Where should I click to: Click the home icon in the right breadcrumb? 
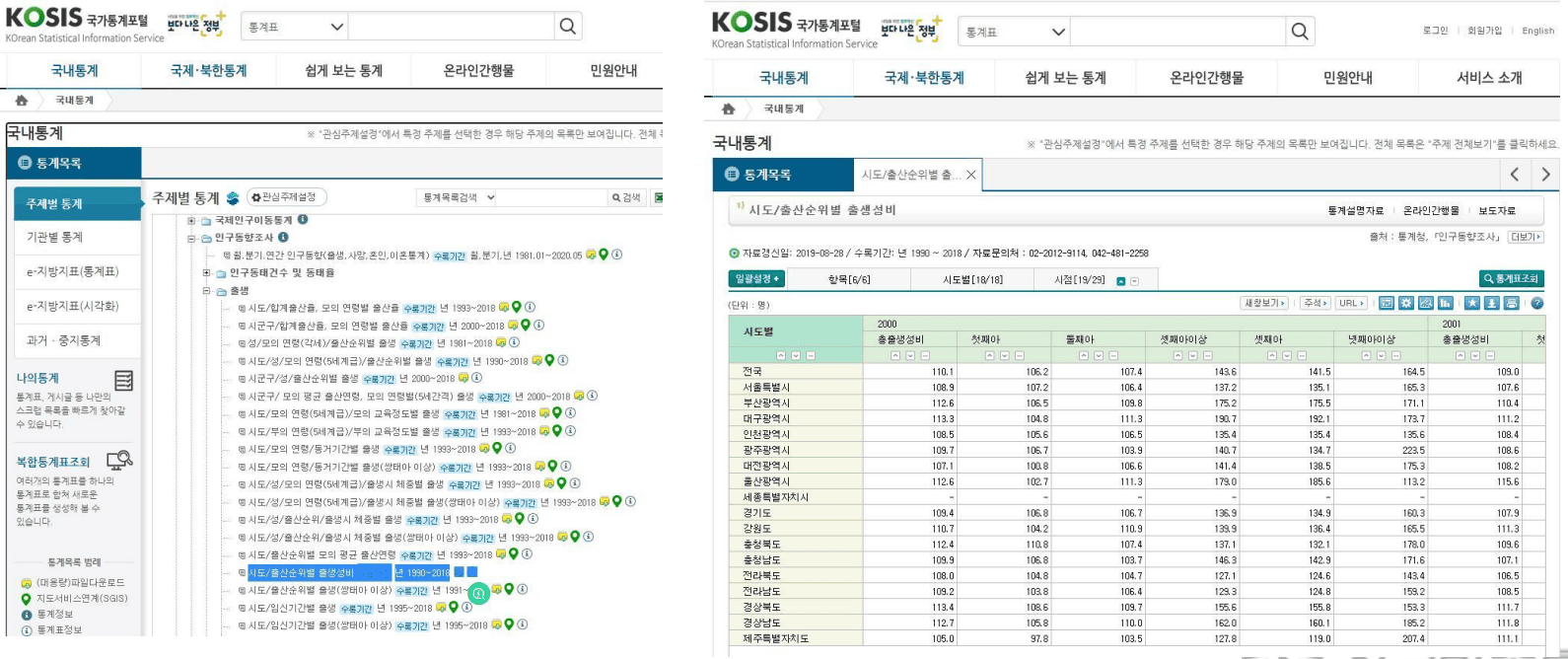click(x=728, y=109)
